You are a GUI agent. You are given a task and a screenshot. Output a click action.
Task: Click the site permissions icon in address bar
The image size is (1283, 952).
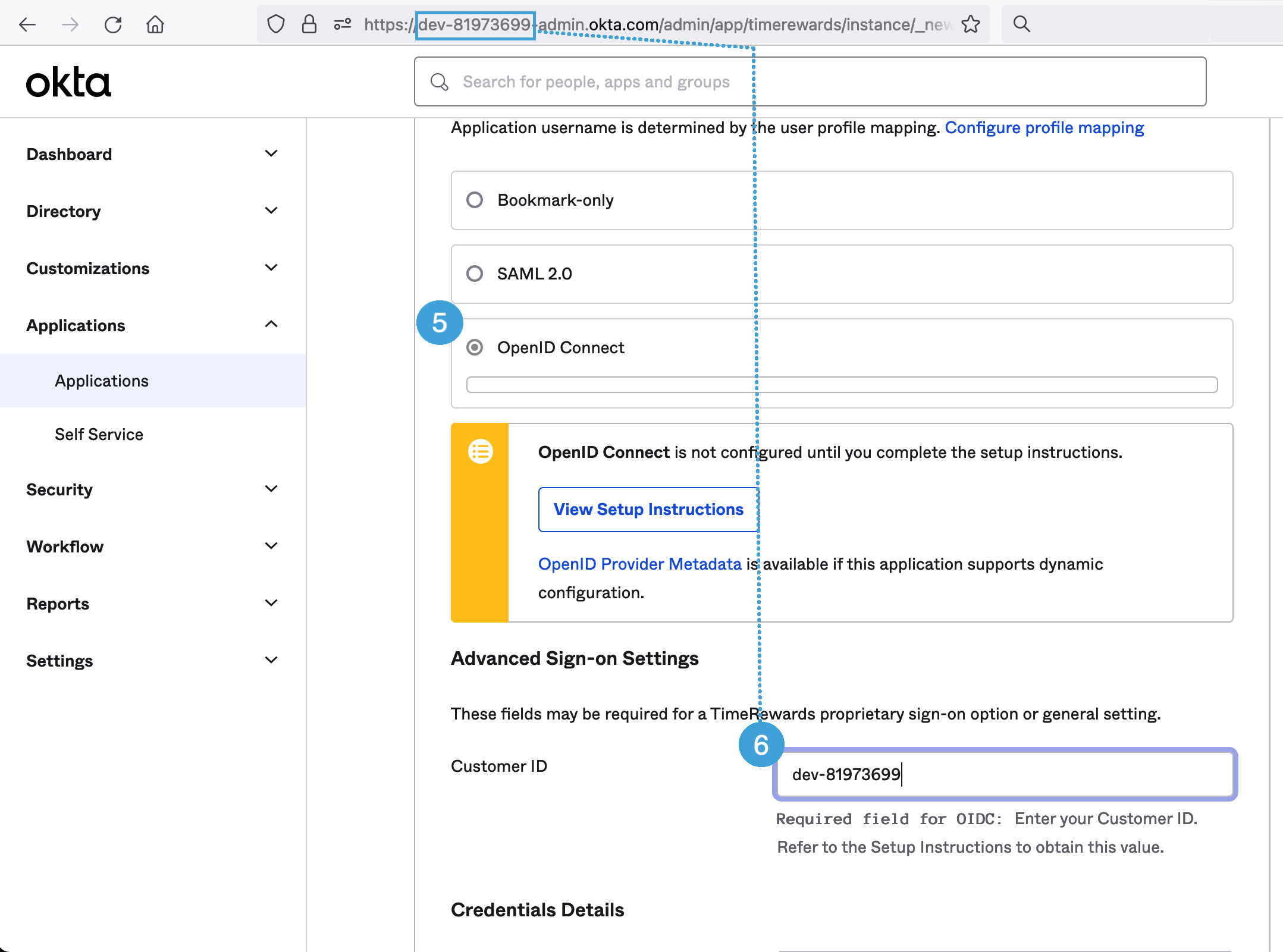point(343,24)
